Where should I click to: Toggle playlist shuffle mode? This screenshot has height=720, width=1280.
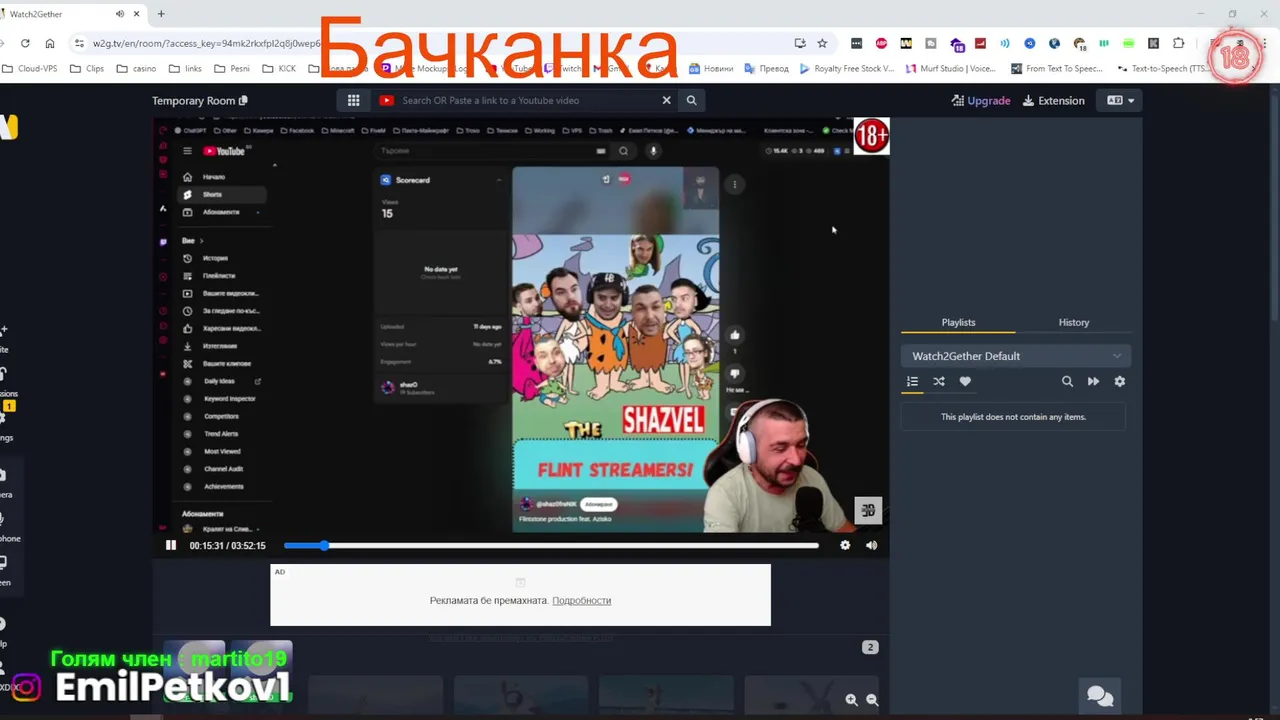click(x=939, y=381)
